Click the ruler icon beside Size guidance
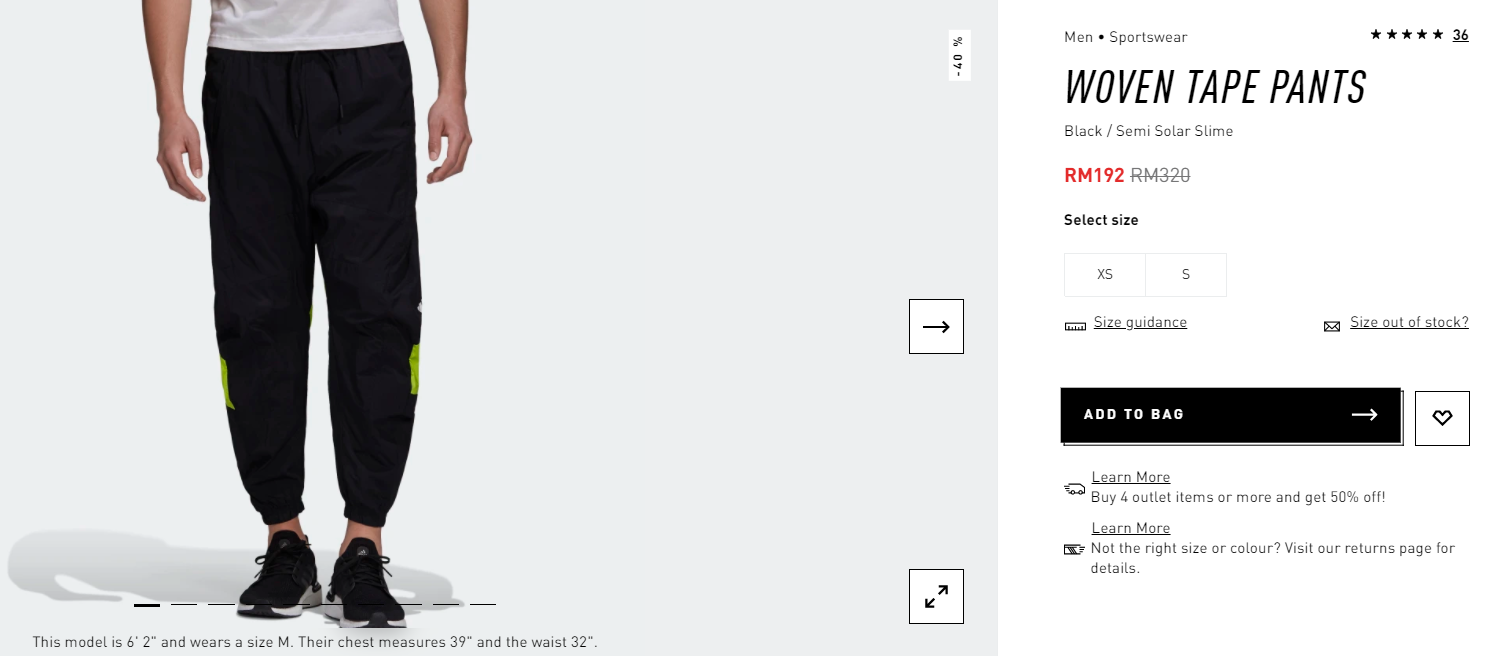Screen dimensions: 1487x656 coord(1075,326)
